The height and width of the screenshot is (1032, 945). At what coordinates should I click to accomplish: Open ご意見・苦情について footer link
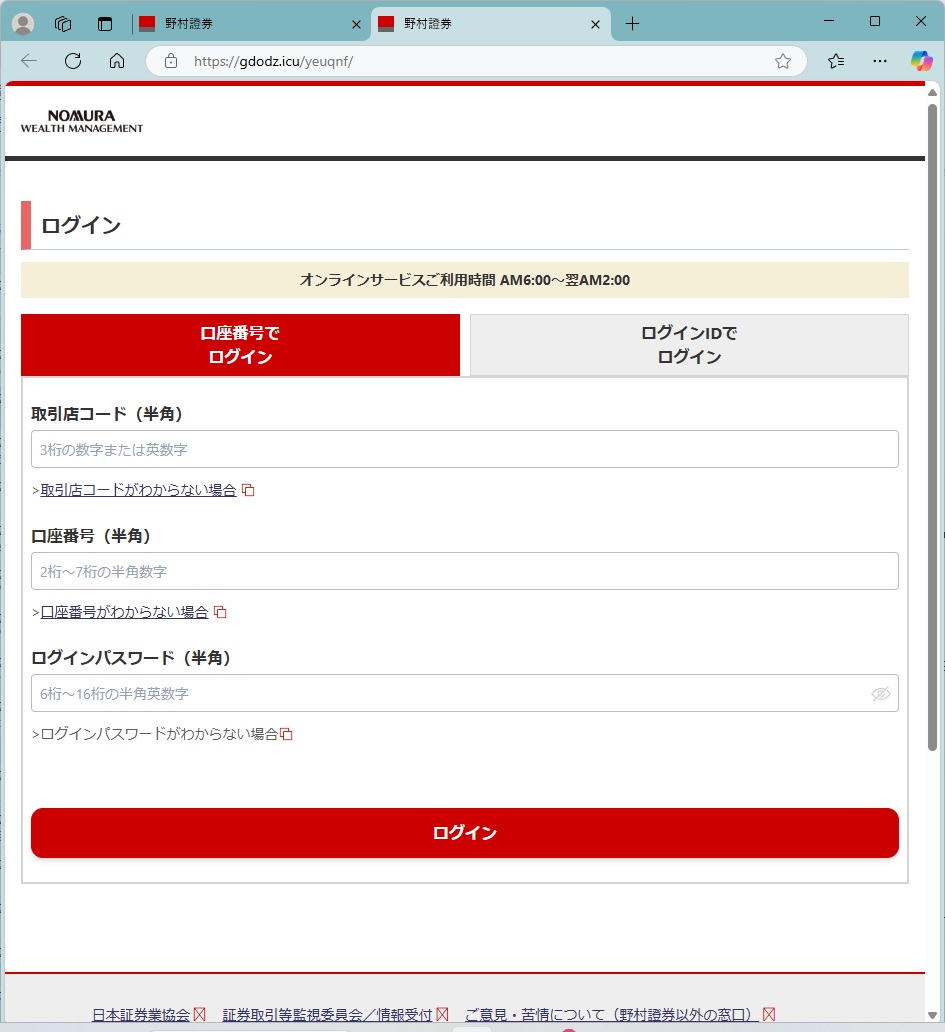(x=612, y=1015)
